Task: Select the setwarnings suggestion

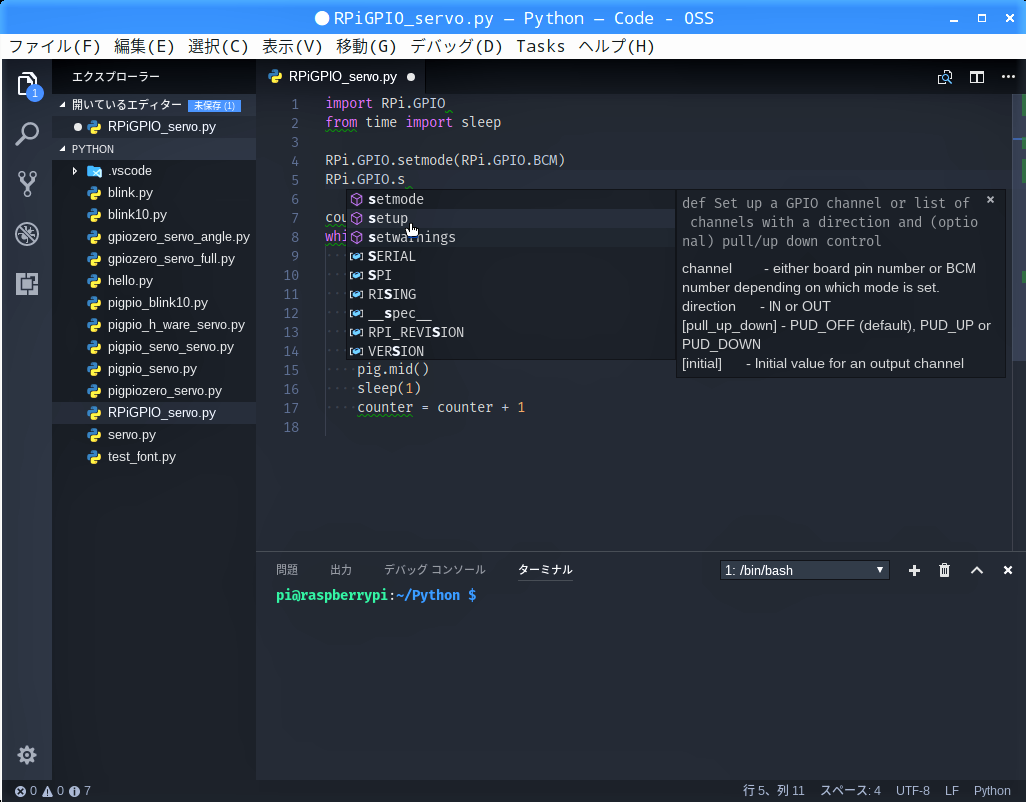Action: coord(510,237)
